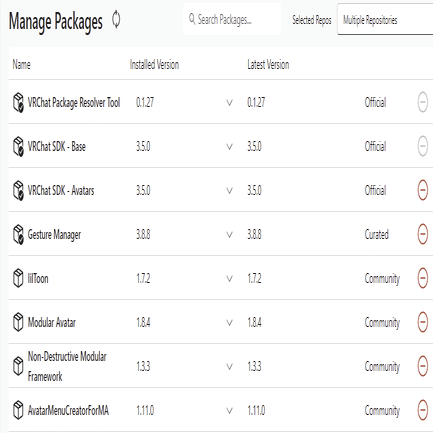Click the lilToon package box icon

[x=18, y=278]
